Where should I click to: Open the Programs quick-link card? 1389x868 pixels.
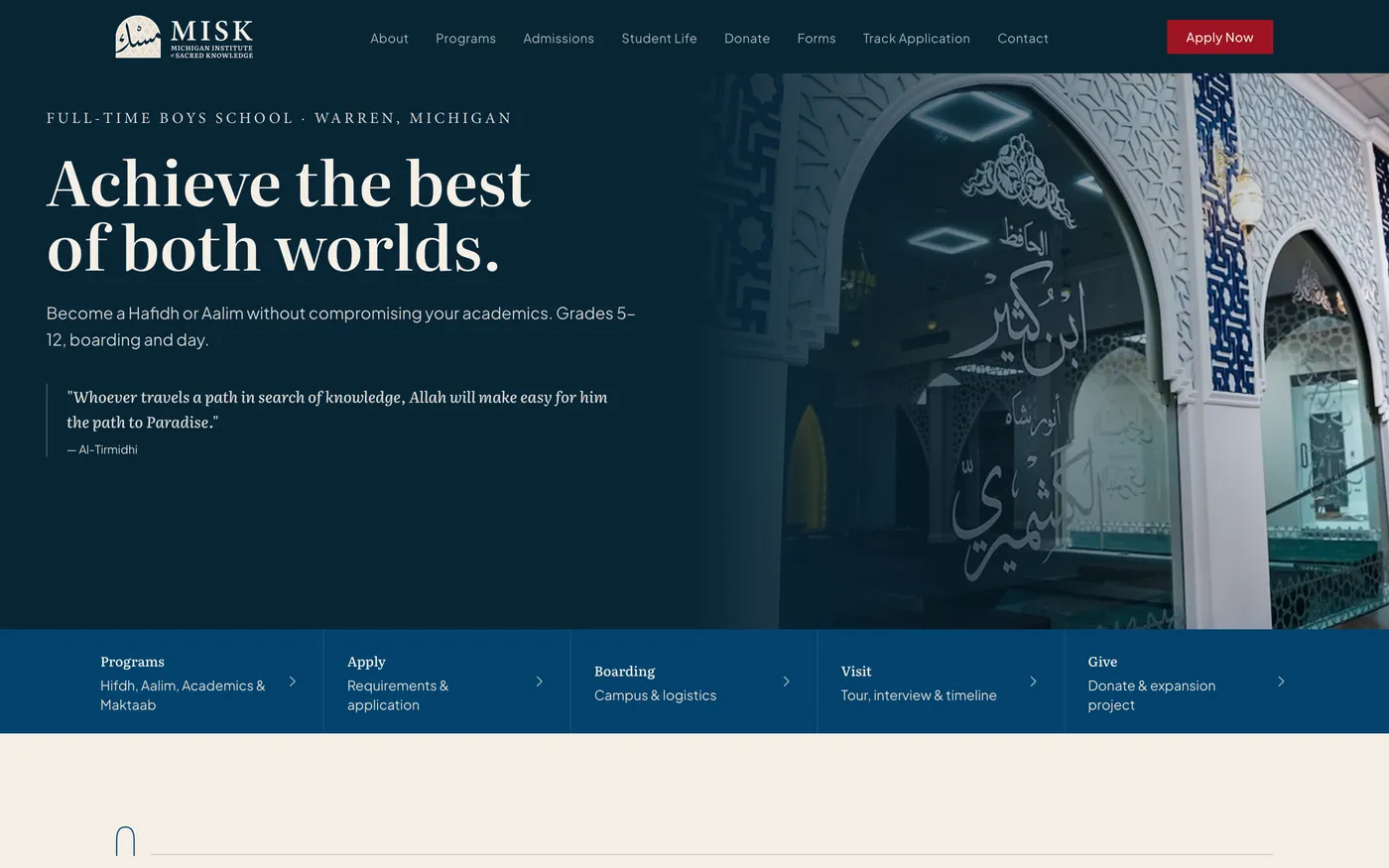[x=199, y=682]
